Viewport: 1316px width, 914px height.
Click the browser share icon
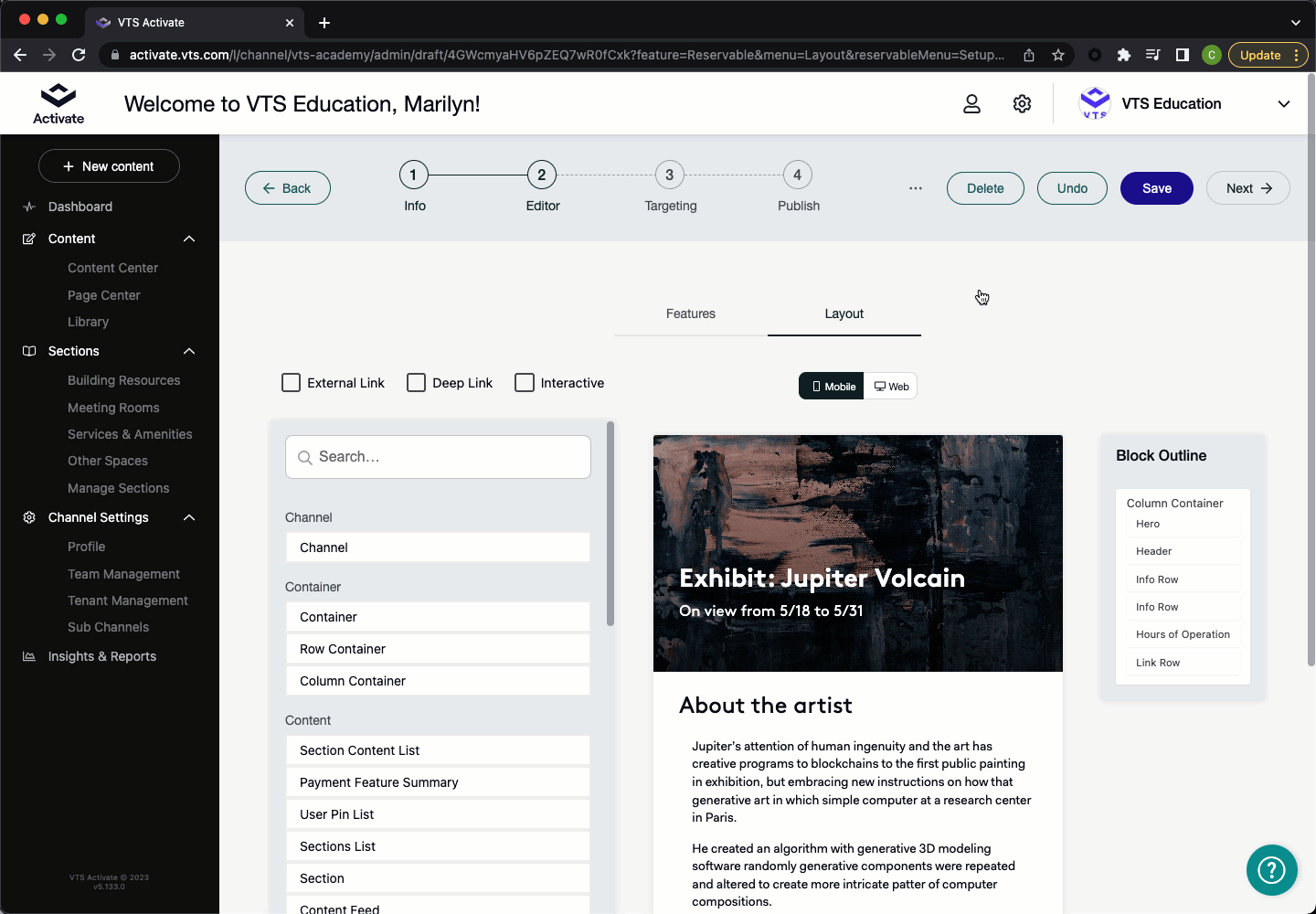coord(1029,55)
